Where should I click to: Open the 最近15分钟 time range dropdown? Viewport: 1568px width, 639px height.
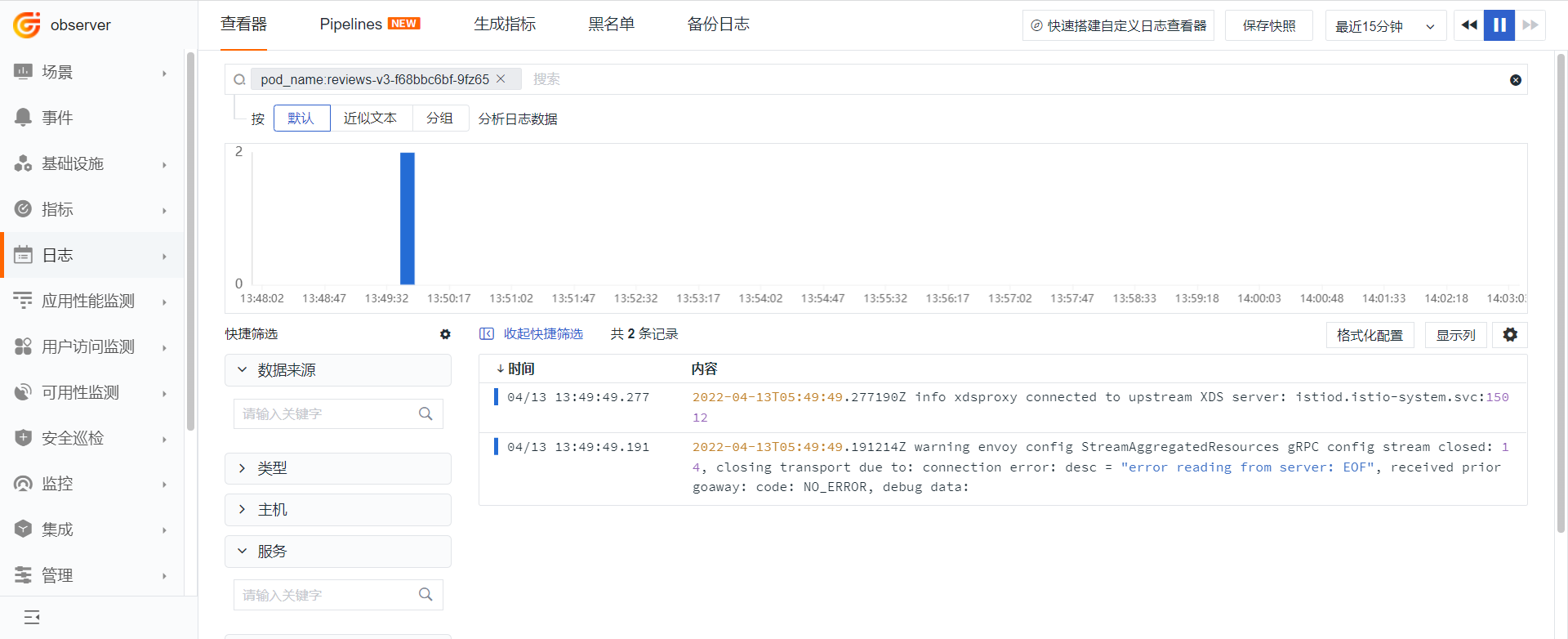click(1385, 26)
